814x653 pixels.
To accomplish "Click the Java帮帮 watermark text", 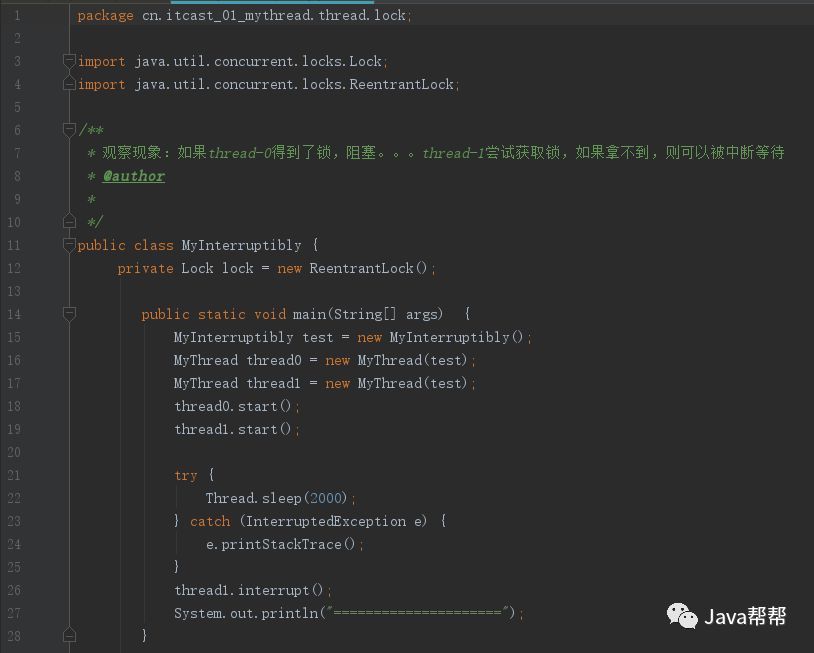I will [x=745, y=617].
